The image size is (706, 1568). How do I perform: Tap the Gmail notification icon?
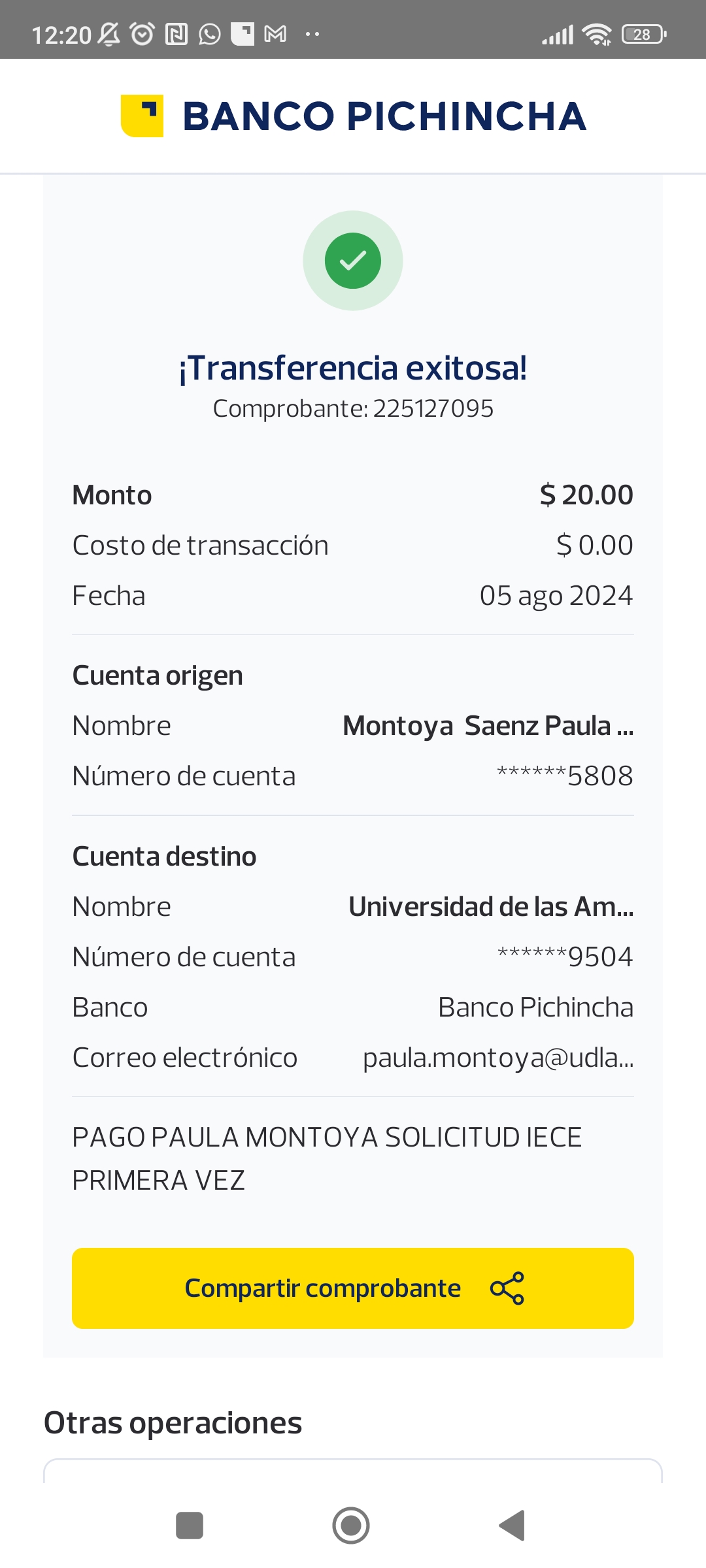[x=275, y=34]
